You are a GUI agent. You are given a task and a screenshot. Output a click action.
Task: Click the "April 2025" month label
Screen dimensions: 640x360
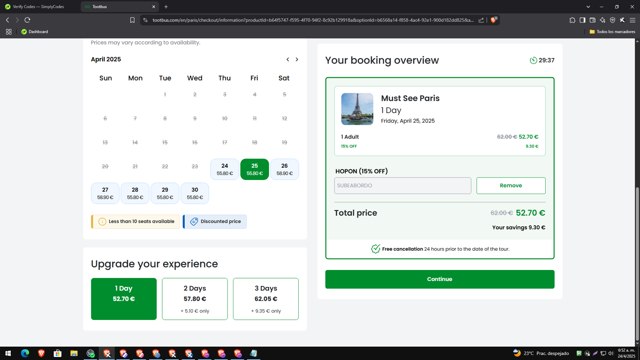coord(106,60)
